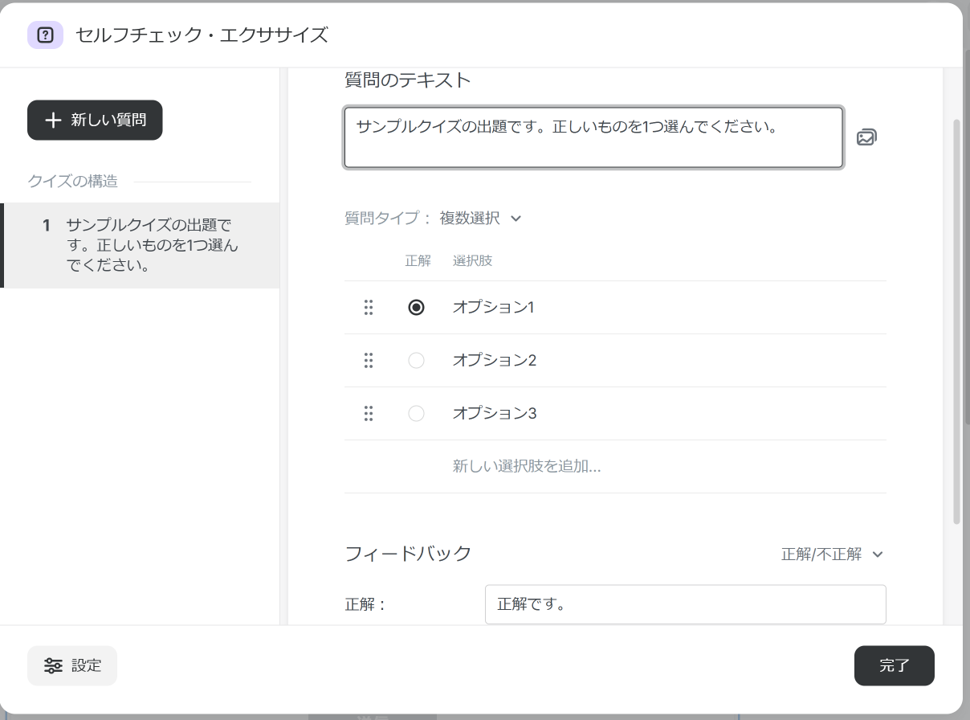
Task: Expand the 正解/不正解 feedback dropdown
Action: tap(832, 554)
